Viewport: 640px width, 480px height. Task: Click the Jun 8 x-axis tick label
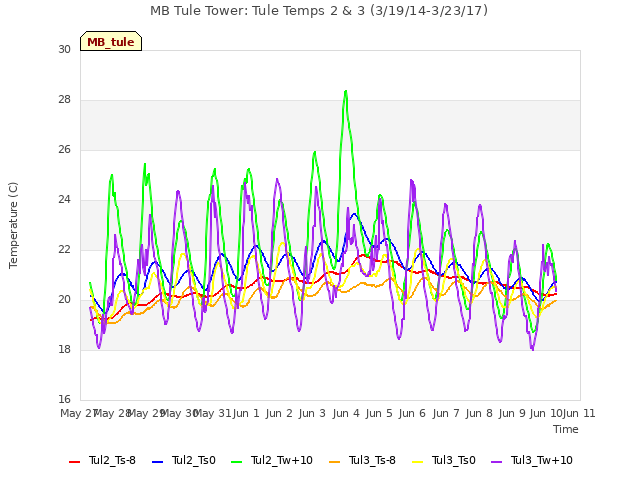click(x=479, y=413)
